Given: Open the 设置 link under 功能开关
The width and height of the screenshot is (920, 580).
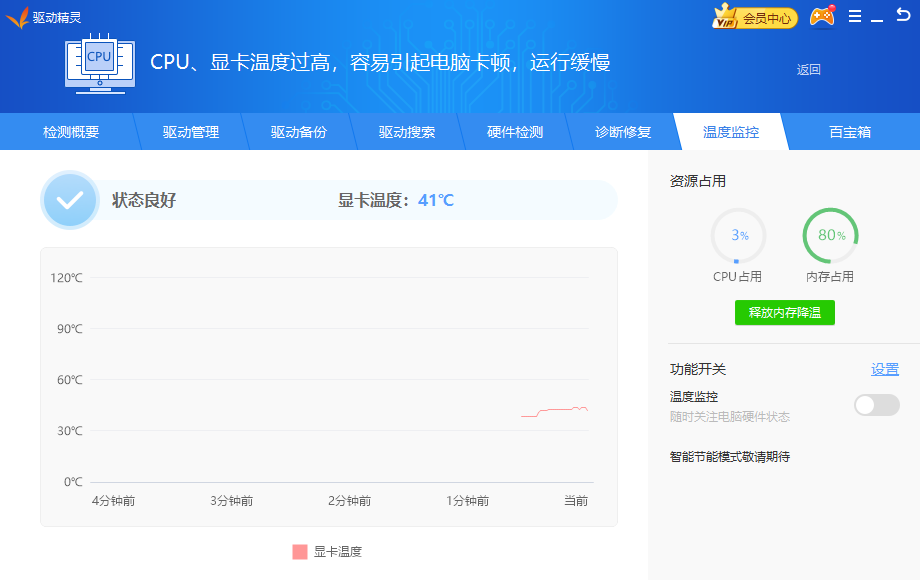Looking at the screenshot, I should pos(884,368).
